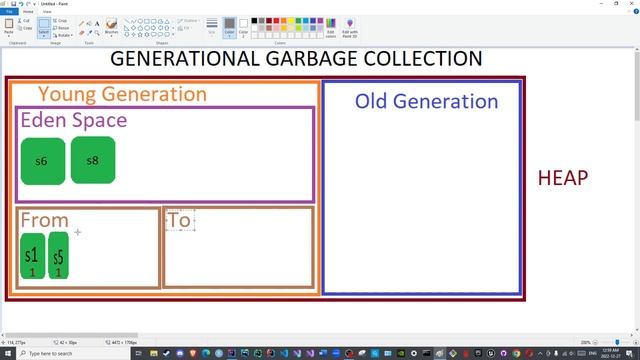This screenshot has width=640, height=360.
Task: Switch to the View ribbon tab
Action: (47, 11)
